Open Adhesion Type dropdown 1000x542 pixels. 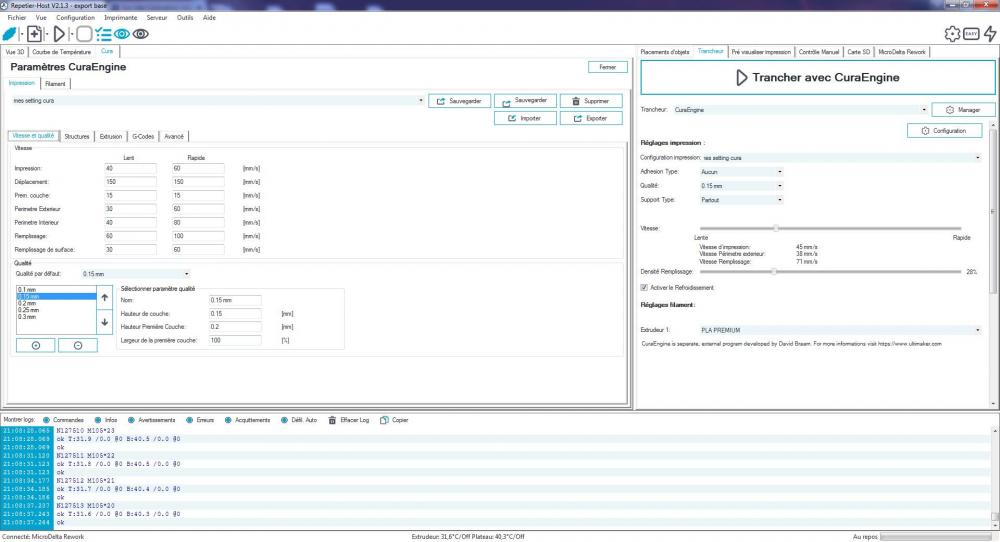(741, 172)
